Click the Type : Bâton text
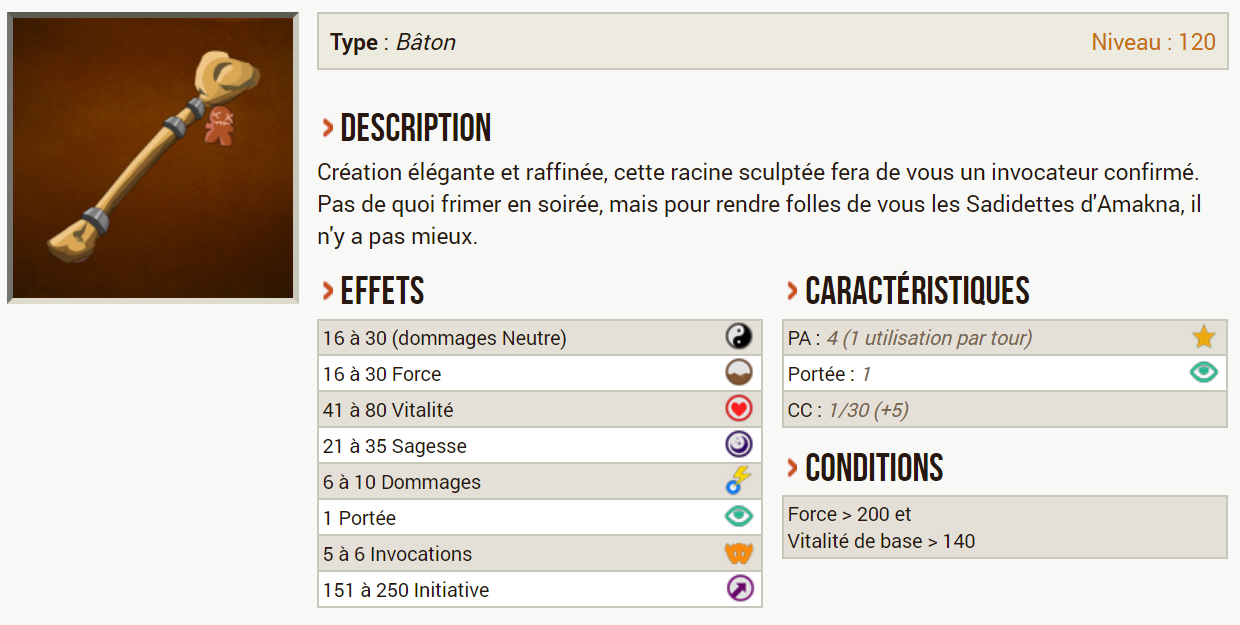 pyautogui.click(x=393, y=42)
